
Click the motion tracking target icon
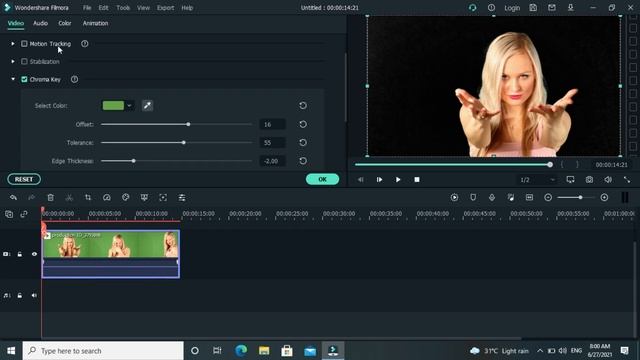pos(163,198)
